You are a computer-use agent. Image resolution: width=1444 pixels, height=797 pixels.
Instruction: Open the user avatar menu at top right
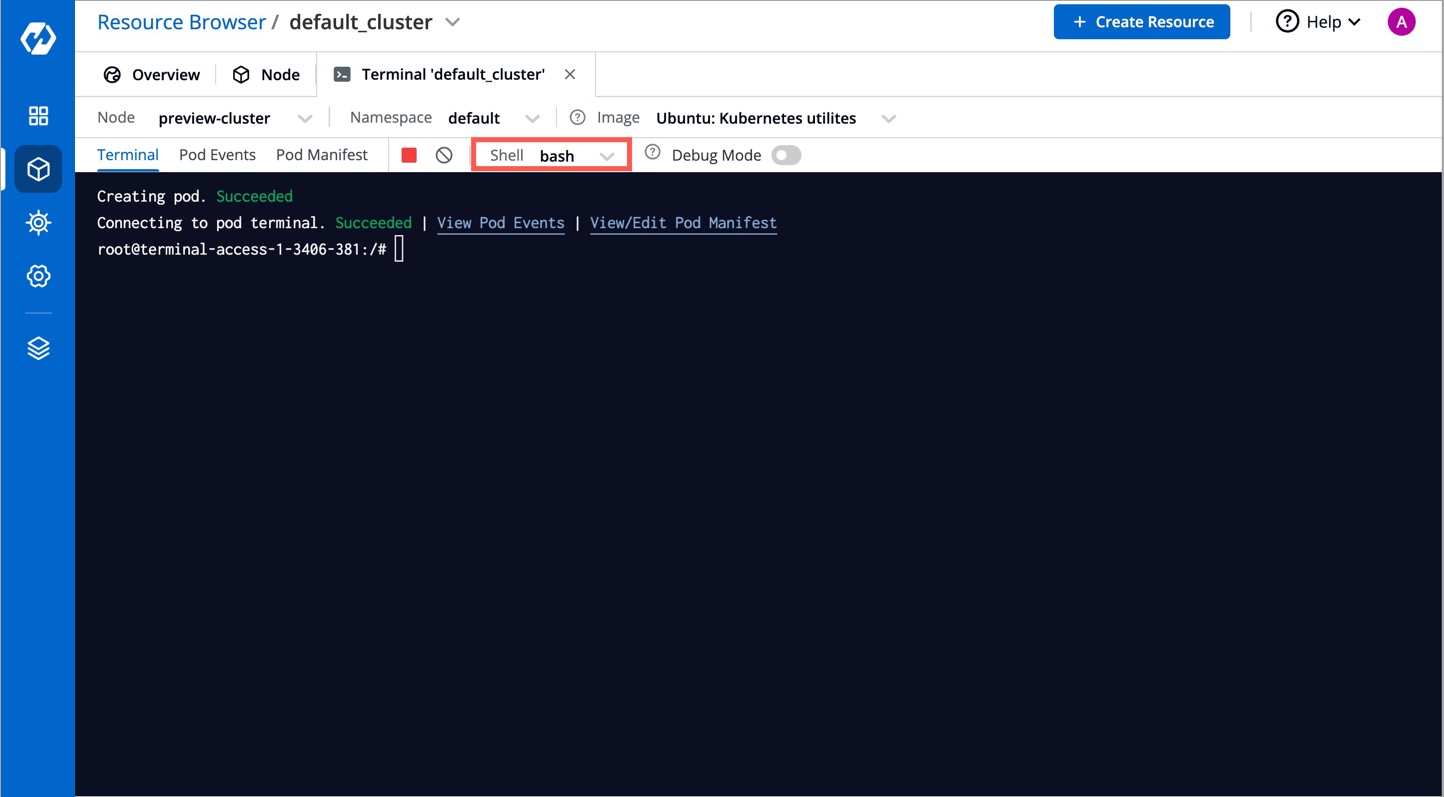1401,21
